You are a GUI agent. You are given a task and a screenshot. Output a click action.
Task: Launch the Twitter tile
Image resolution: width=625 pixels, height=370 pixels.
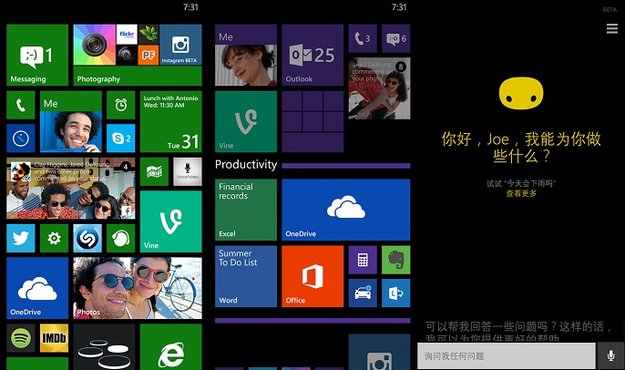click(x=21, y=238)
